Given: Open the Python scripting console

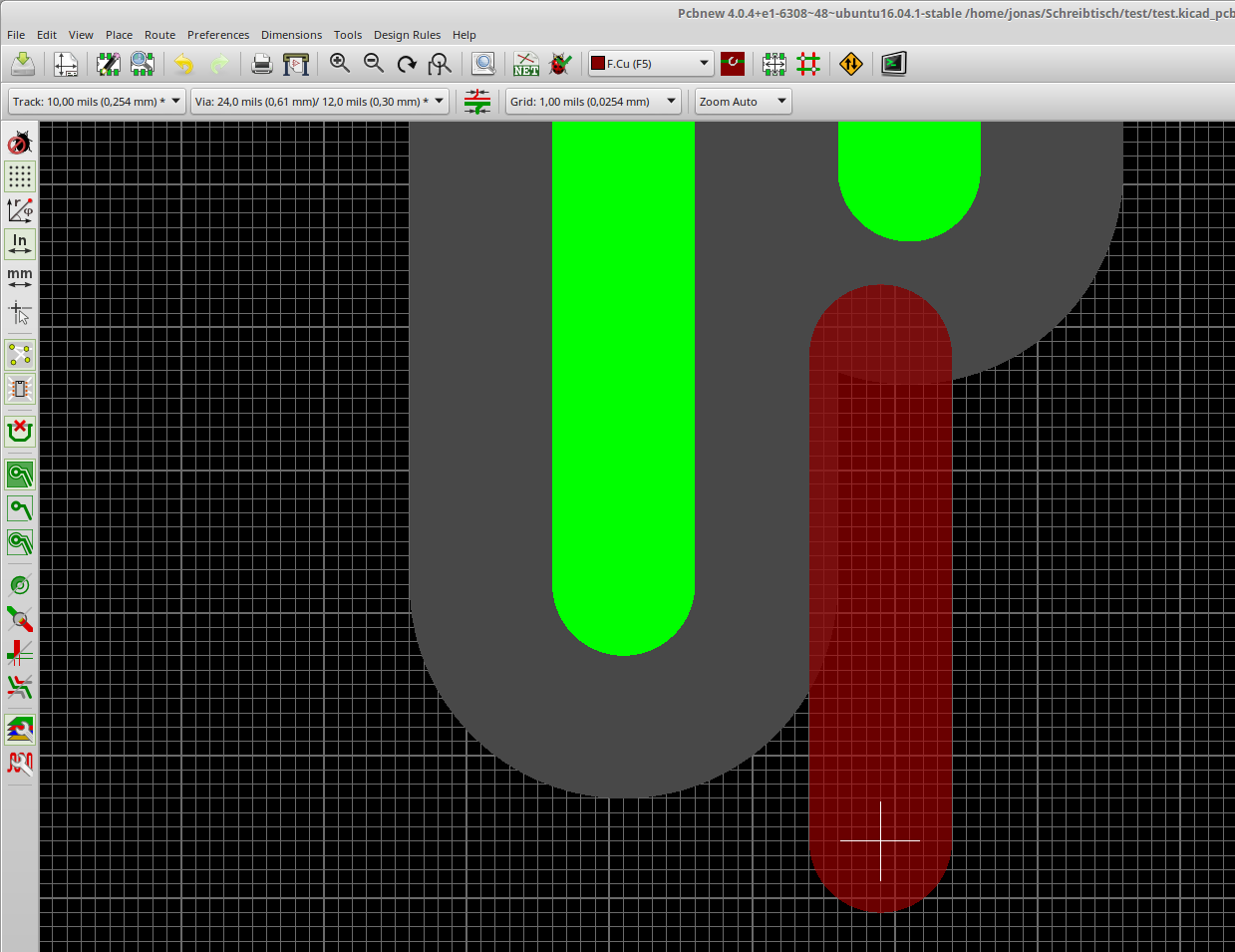Looking at the screenshot, I should [894, 64].
